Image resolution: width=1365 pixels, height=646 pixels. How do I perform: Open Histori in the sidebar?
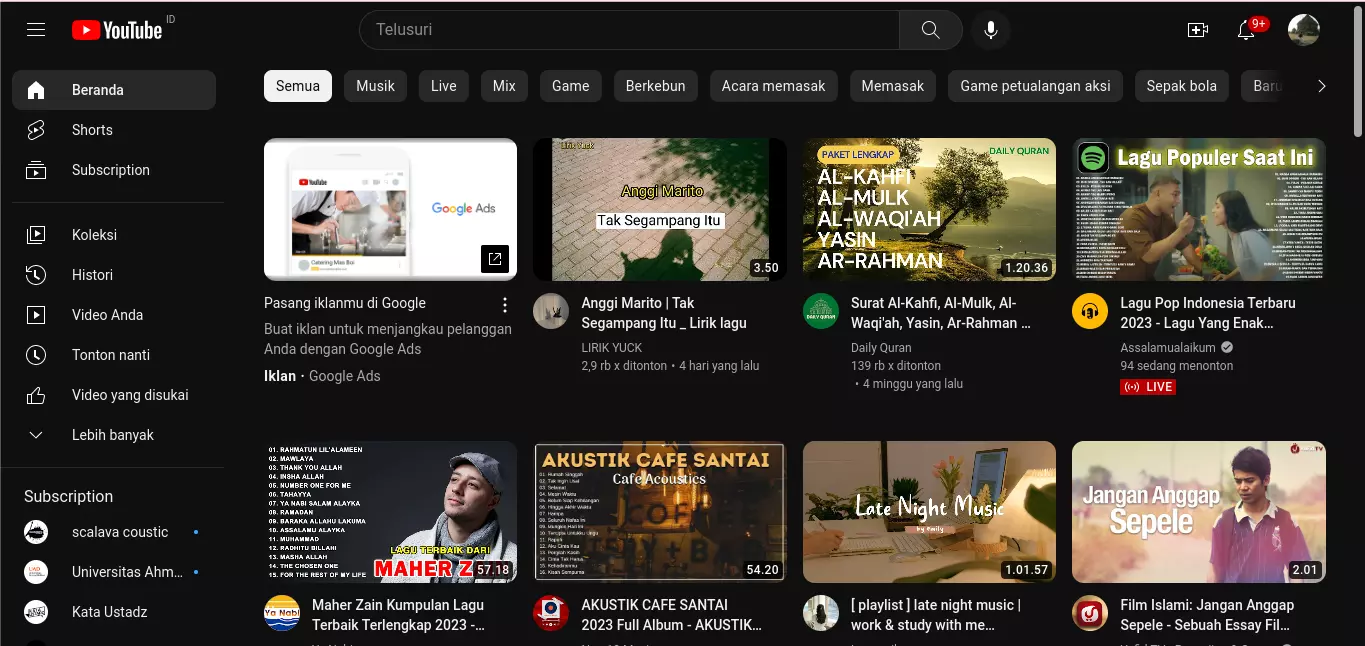92,275
